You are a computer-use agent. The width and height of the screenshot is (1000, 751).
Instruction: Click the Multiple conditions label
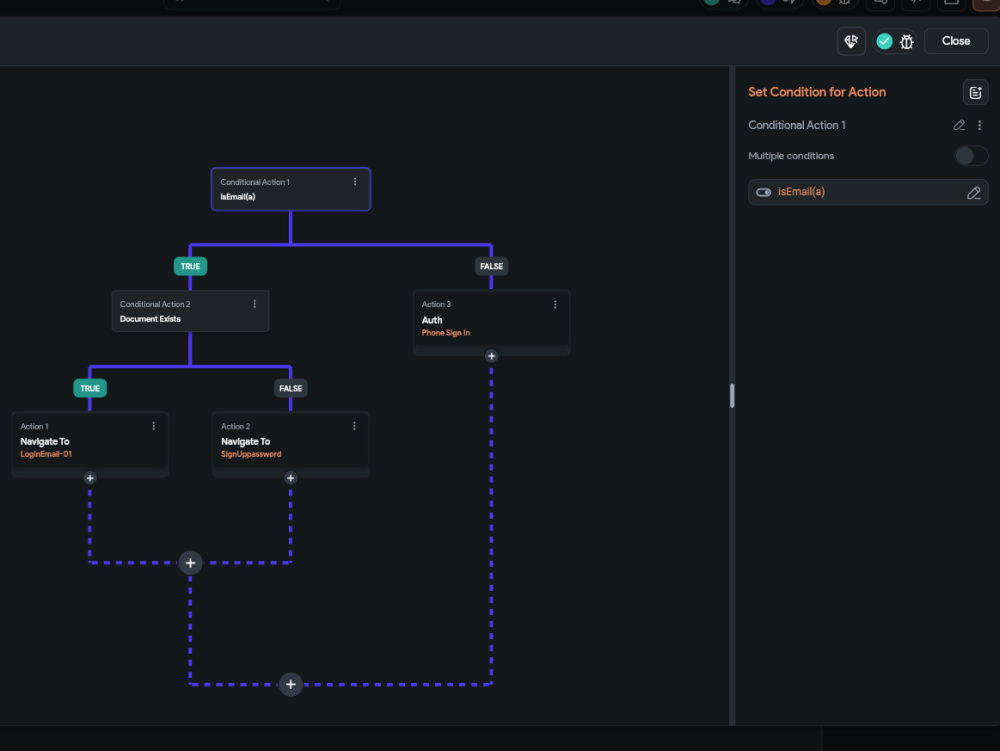[791, 156]
